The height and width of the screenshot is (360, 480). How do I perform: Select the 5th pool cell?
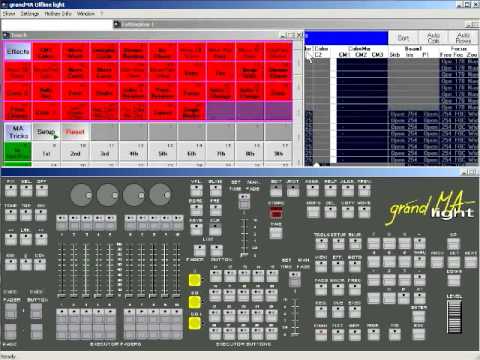(x=163, y=152)
